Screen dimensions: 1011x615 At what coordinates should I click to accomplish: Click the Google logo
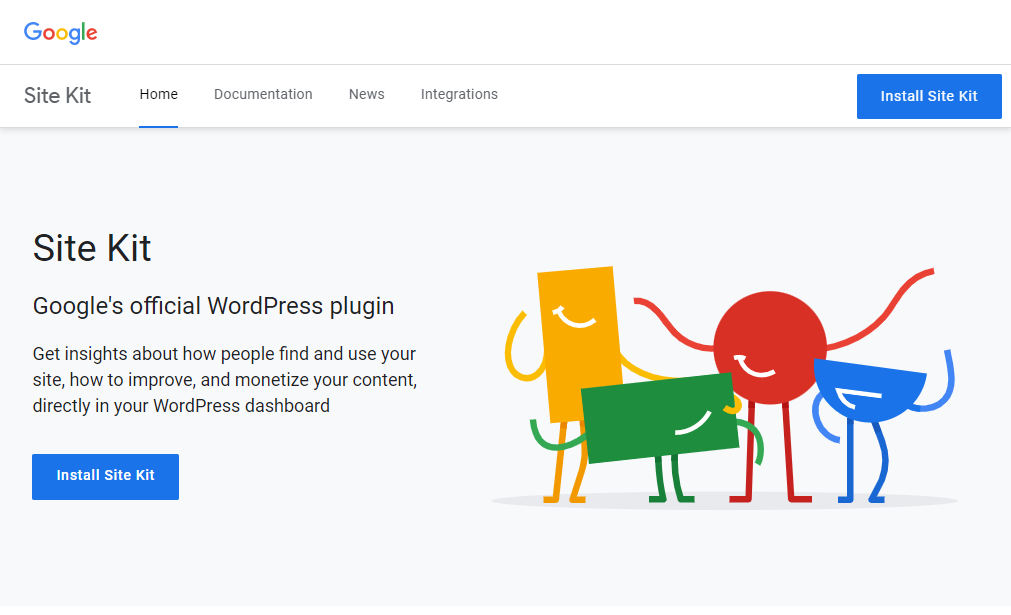pos(61,32)
